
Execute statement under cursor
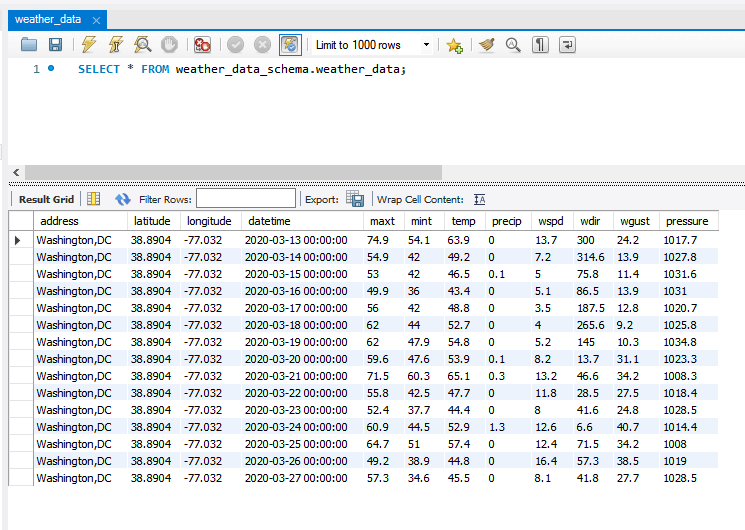click(x=116, y=45)
